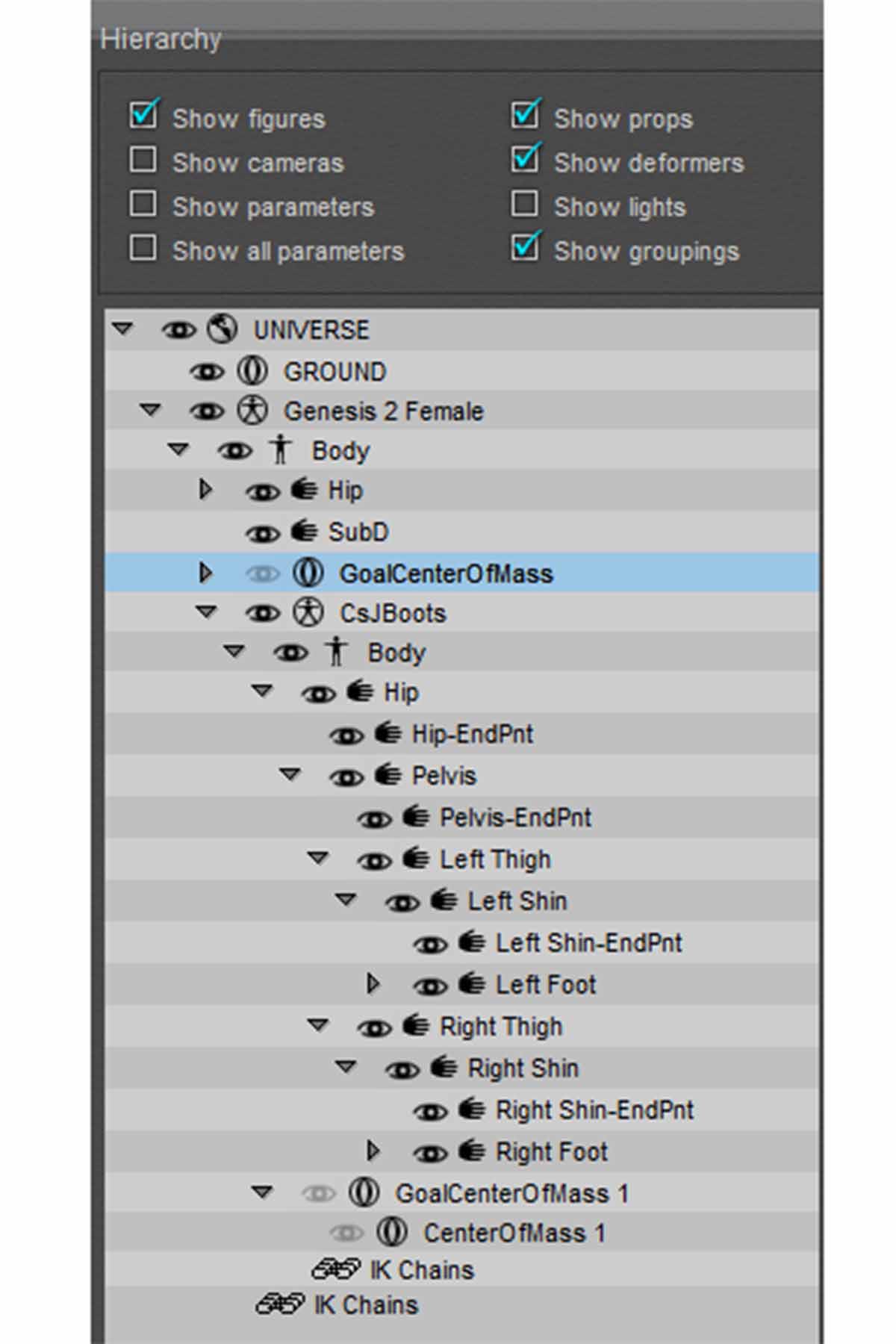Click the GoalCenterOfMass 1 prop icon
This screenshot has height=1344, width=896.
(x=364, y=1192)
